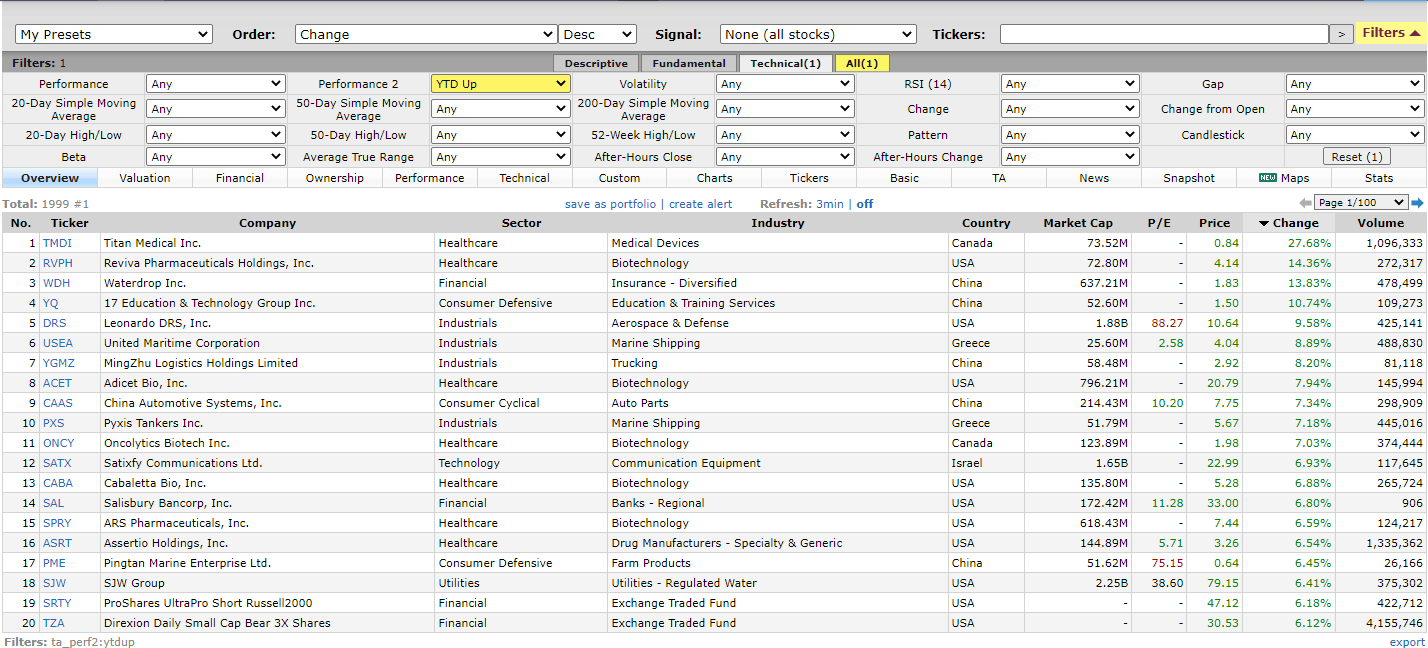Screen dimensions: 1428x648
Task: Select the All(1) filter tab
Action: pyautogui.click(x=861, y=63)
